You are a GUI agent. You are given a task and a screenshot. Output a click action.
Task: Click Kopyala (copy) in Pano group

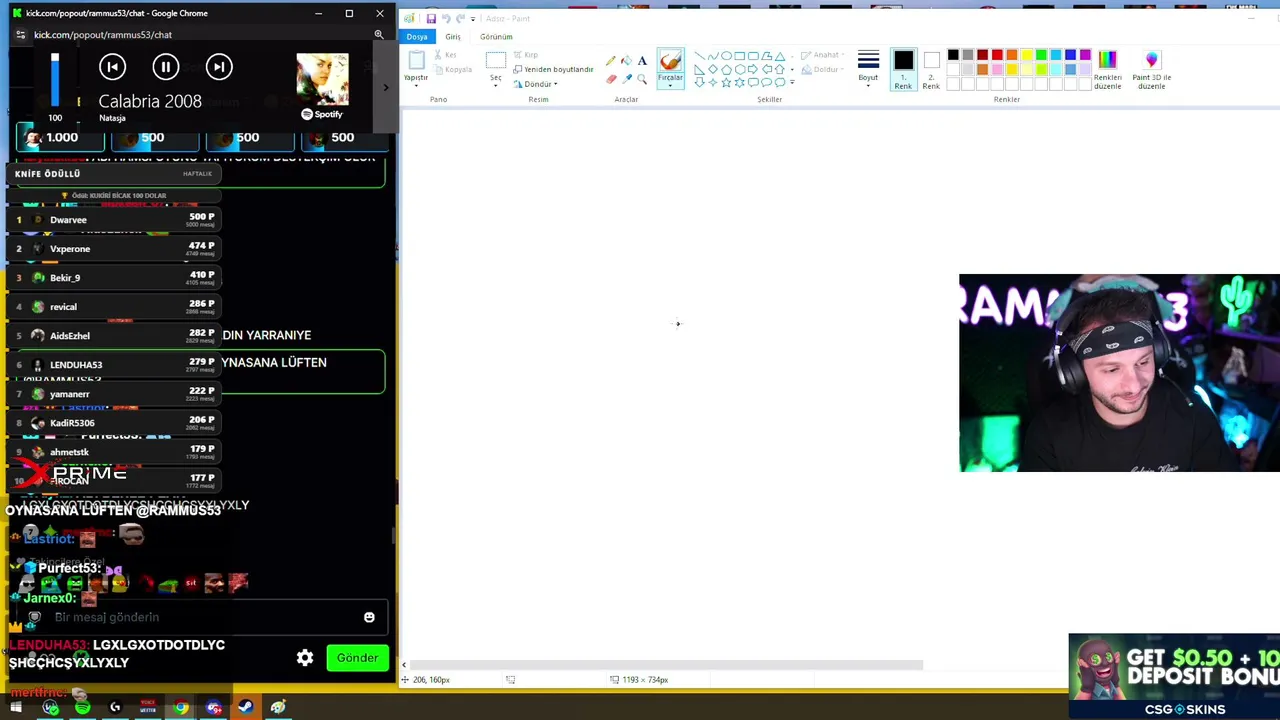[452, 69]
